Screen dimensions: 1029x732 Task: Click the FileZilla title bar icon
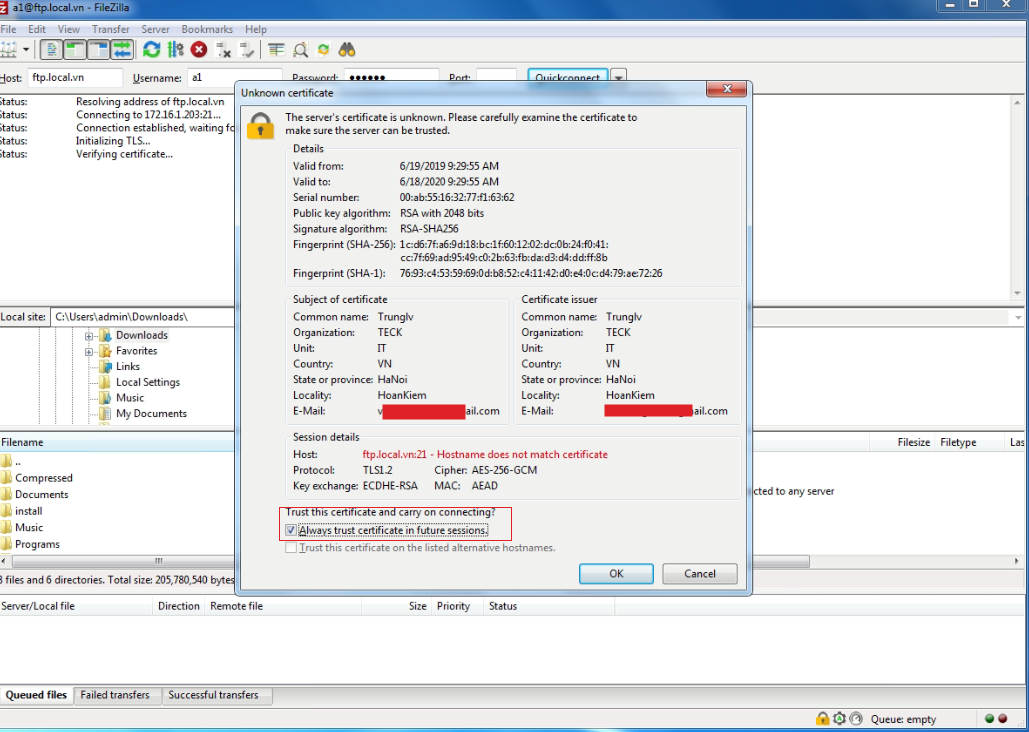click(3, 8)
